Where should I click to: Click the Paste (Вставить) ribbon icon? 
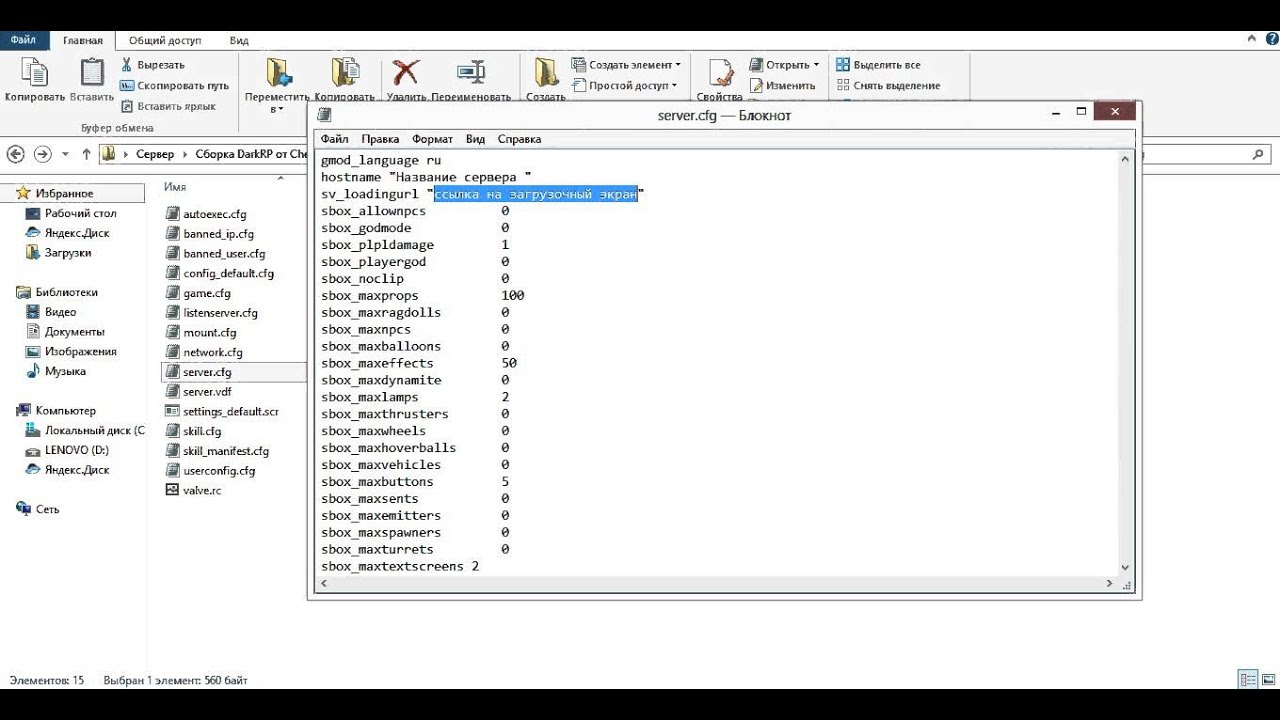pyautogui.click(x=92, y=73)
